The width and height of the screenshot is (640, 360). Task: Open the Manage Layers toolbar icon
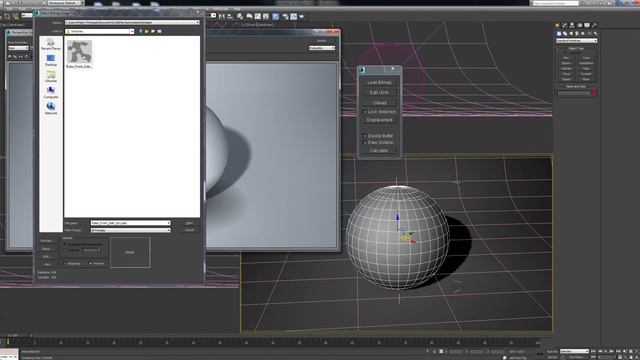click(x=240, y=16)
